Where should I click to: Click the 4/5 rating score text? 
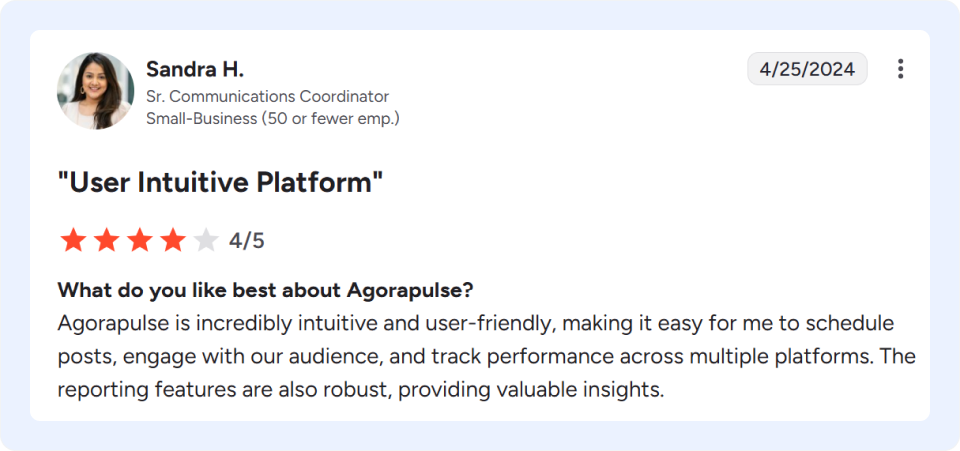[x=247, y=241]
